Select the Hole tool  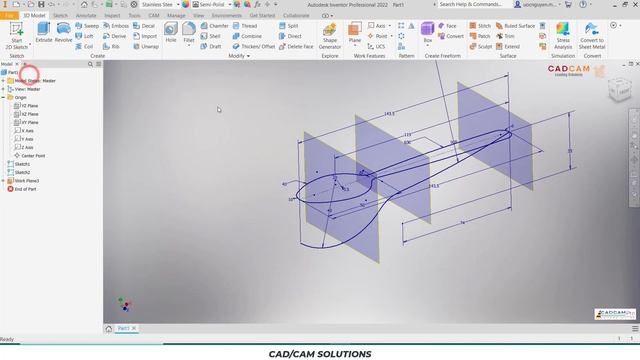pos(171,33)
